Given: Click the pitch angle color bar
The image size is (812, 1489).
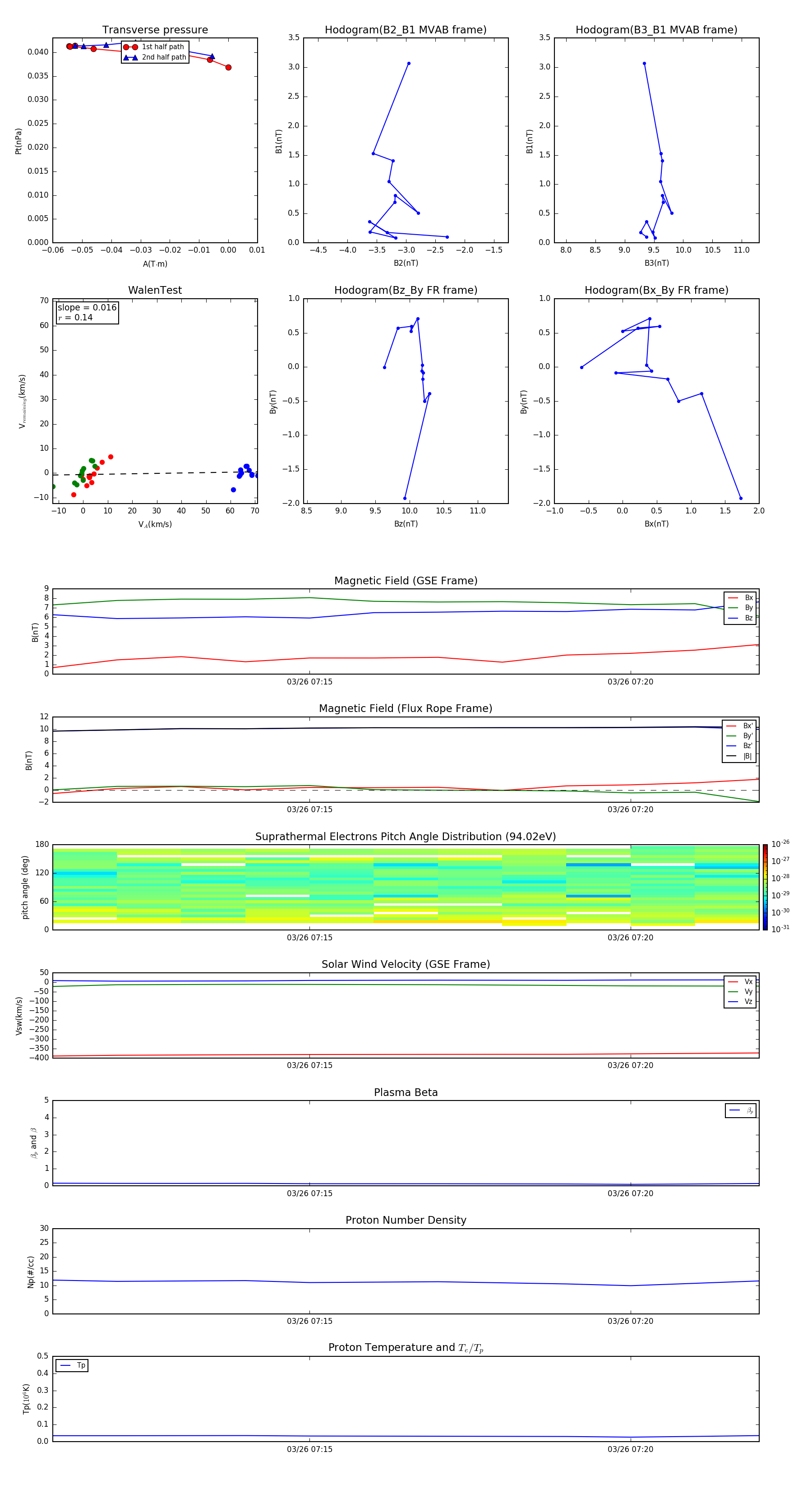Looking at the screenshot, I should pyautogui.click(x=765, y=887).
